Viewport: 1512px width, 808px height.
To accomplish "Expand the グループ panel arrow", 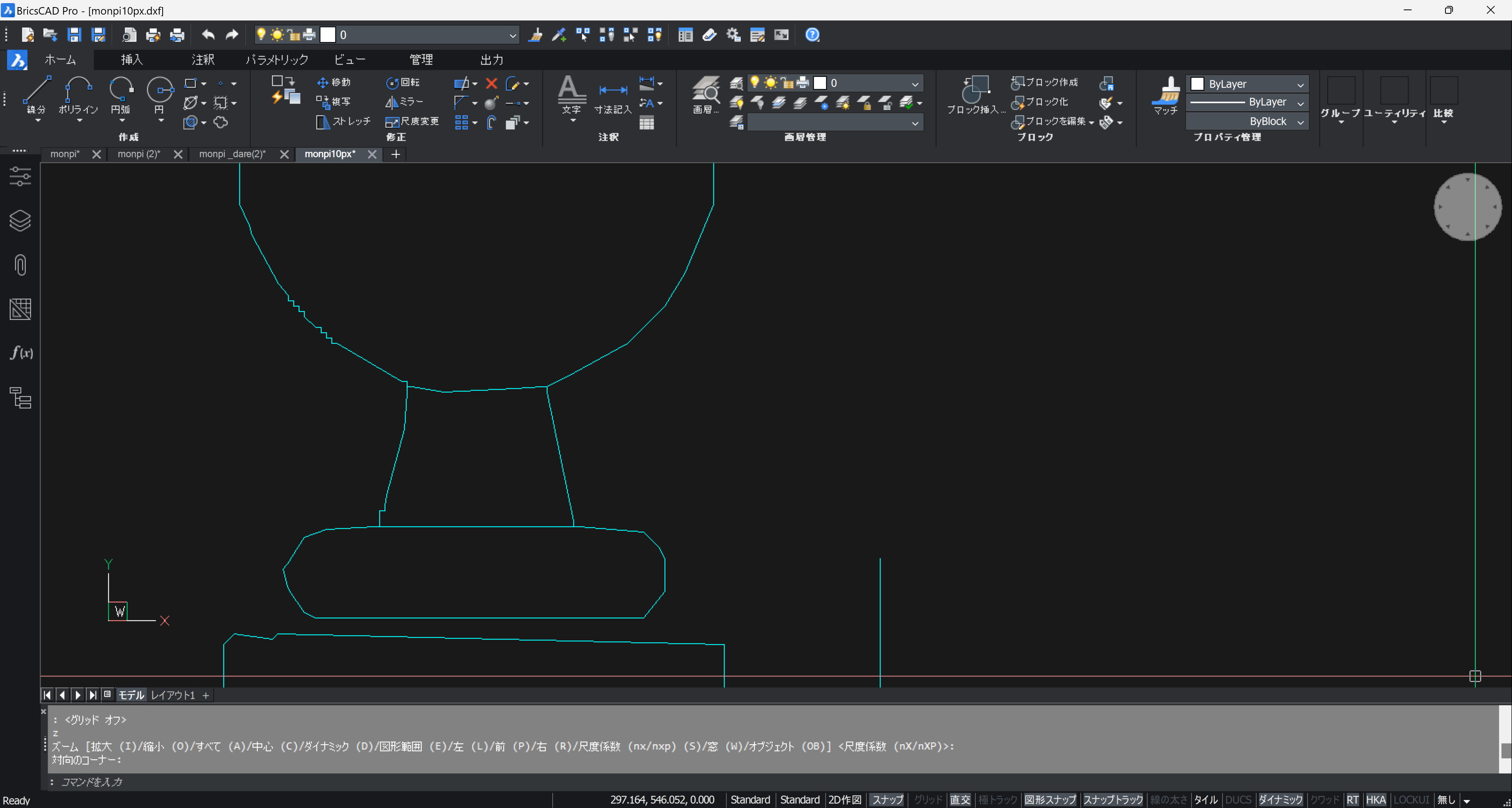I will point(1341,122).
